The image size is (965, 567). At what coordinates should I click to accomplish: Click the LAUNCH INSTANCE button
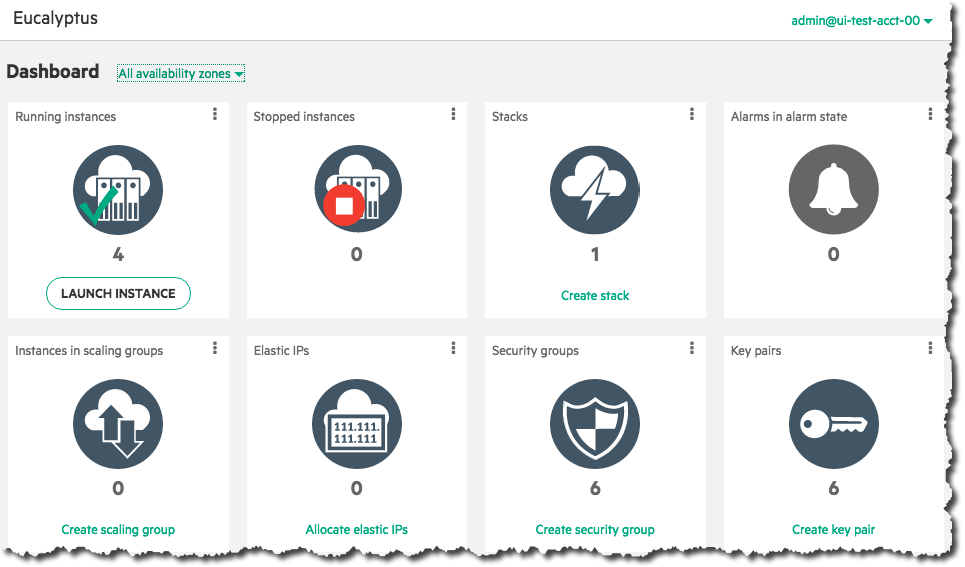[118, 294]
